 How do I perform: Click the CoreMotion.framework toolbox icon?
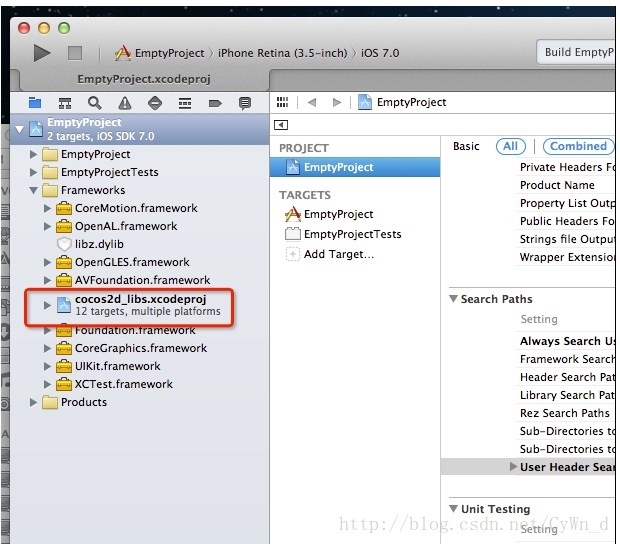coord(64,208)
